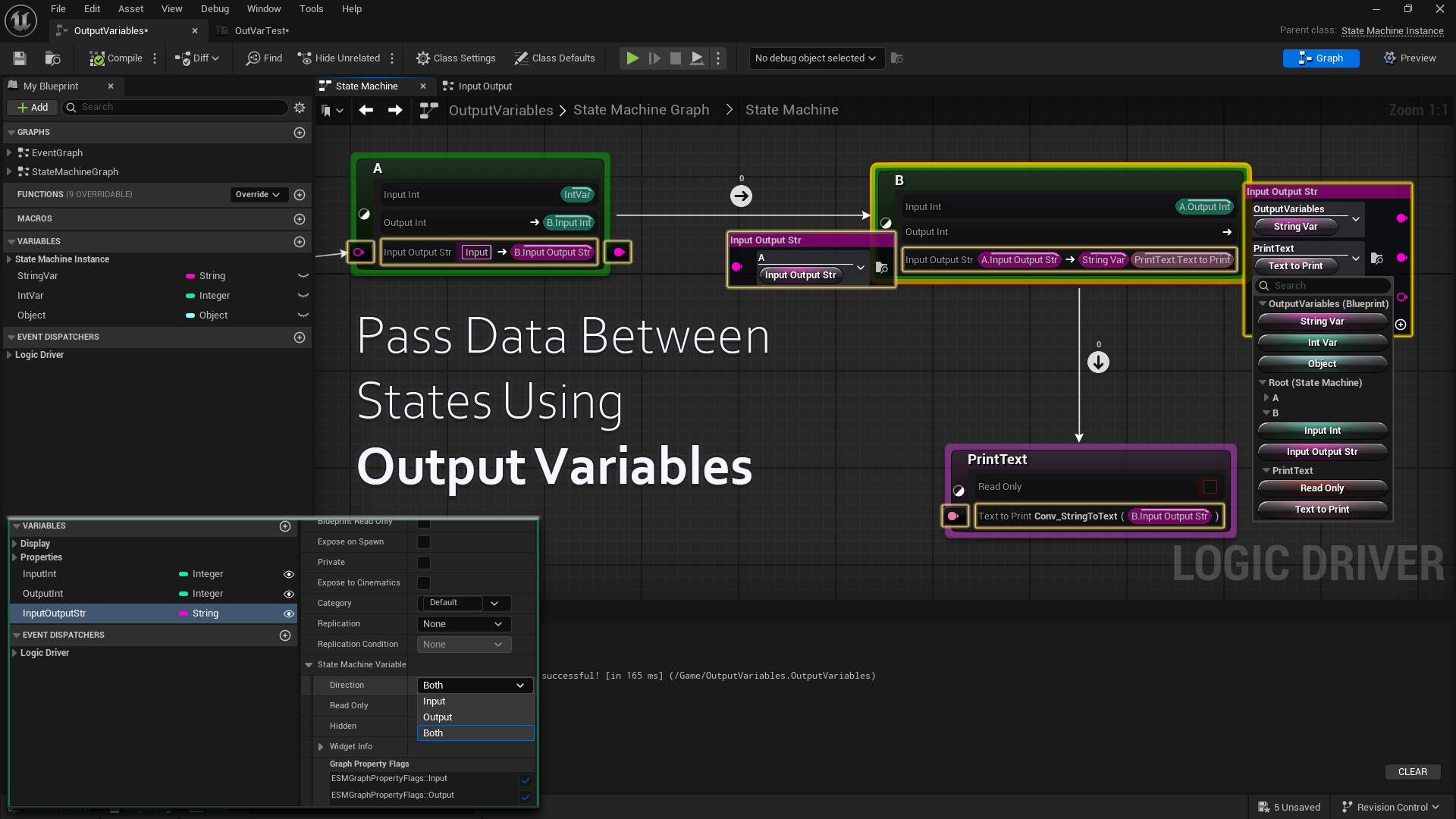The image size is (1456, 819).
Task: Compile the OutputVariables blueprint
Action: (115, 58)
